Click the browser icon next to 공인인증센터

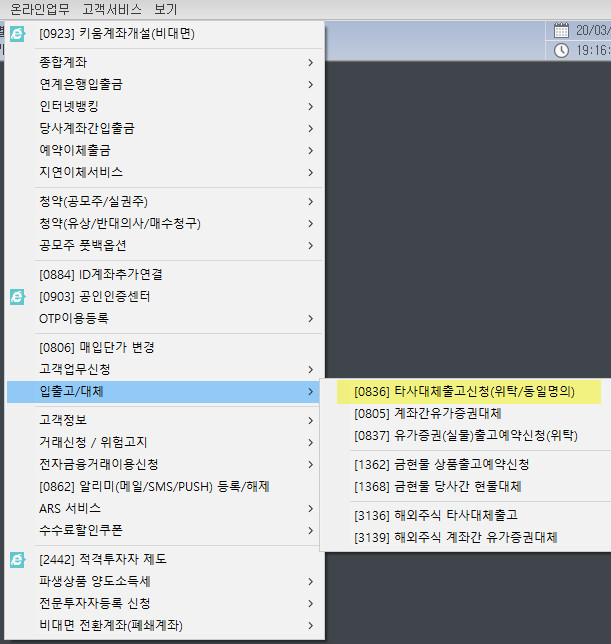pos(18,297)
